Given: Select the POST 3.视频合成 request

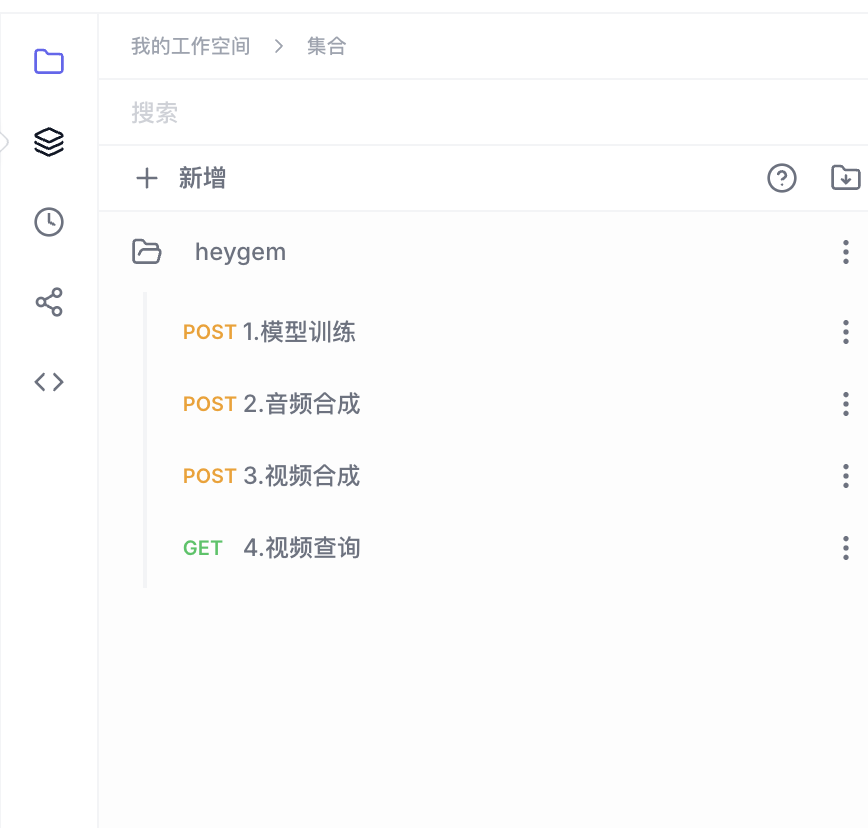Looking at the screenshot, I should click(300, 476).
